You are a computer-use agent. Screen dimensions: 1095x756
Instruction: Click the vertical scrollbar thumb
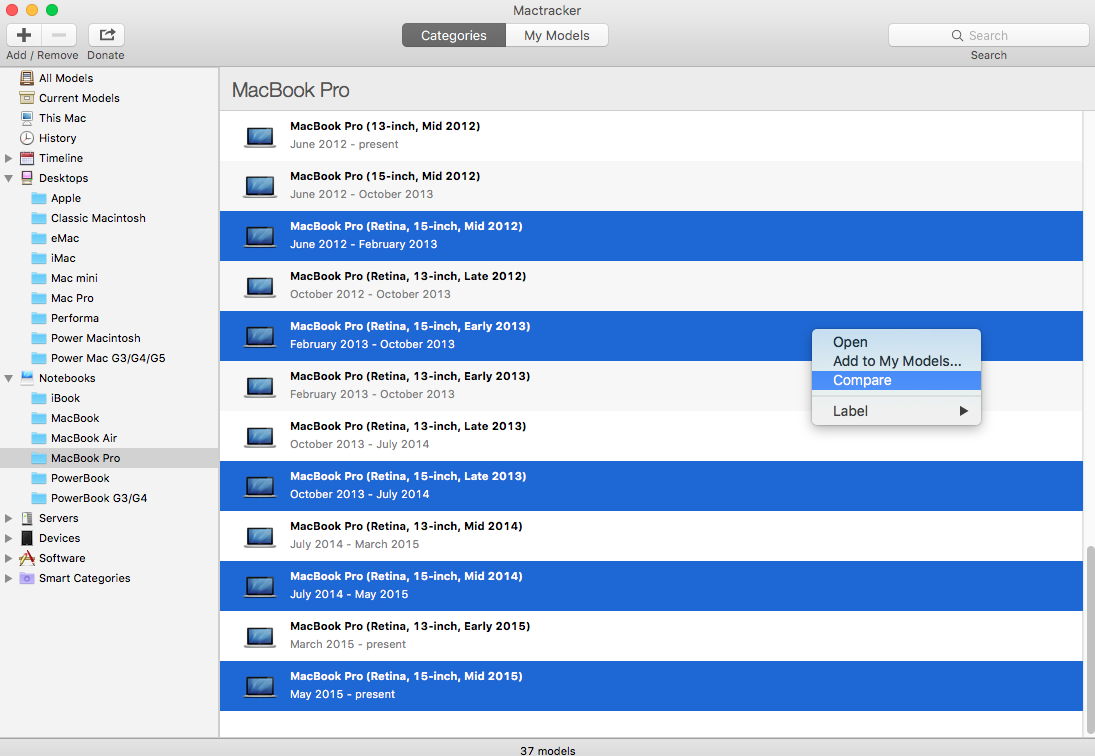[1089, 639]
